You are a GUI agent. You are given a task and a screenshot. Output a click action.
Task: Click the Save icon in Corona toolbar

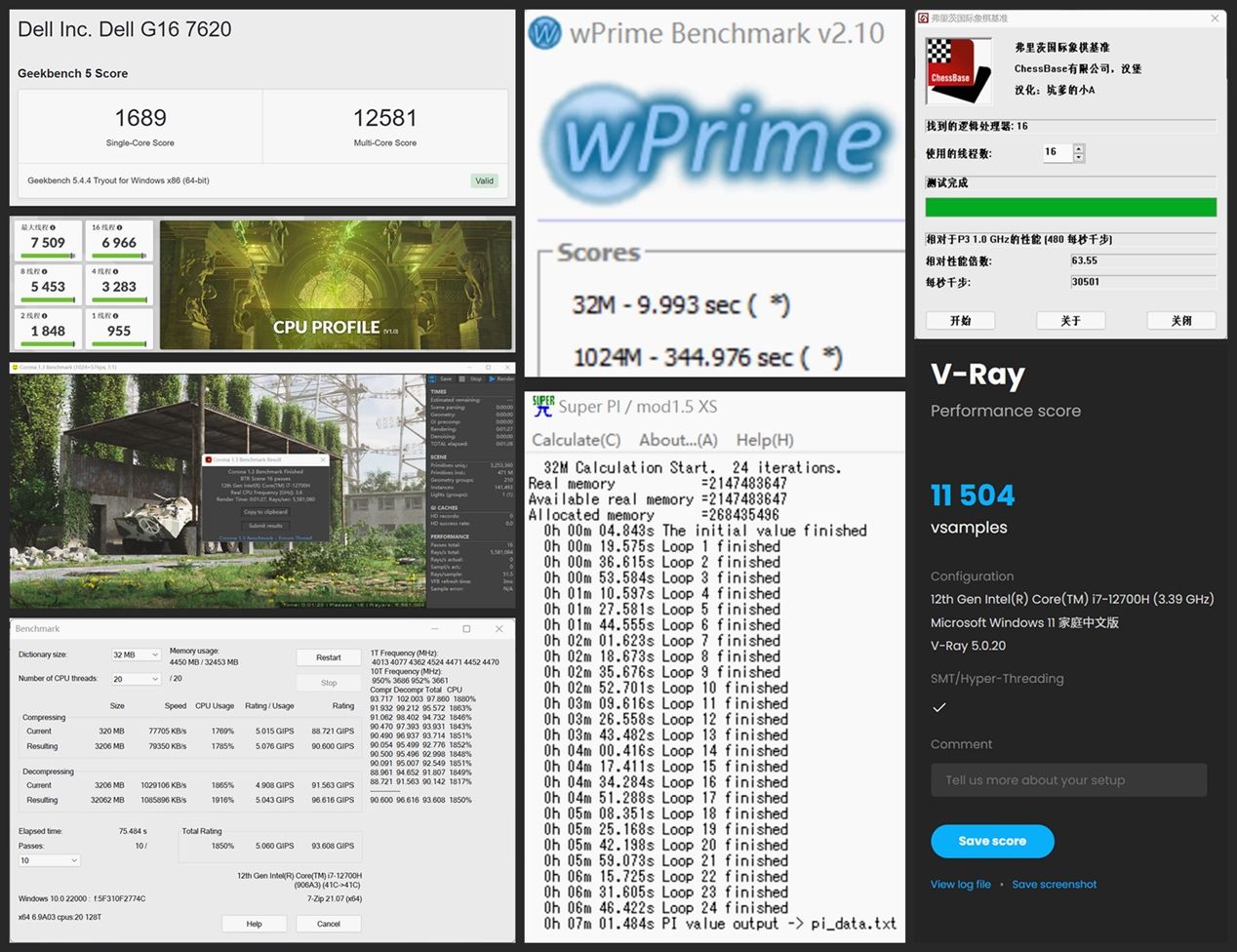(434, 378)
